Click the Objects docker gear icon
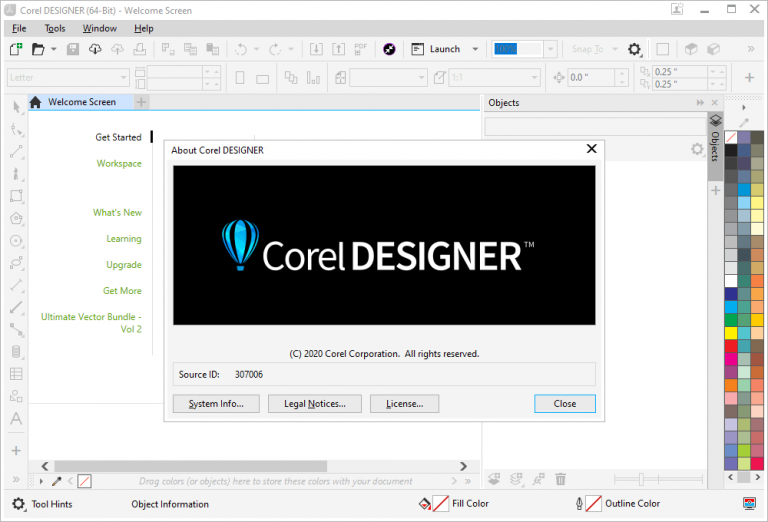Image resolution: width=768 pixels, height=522 pixels. coord(696,149)
